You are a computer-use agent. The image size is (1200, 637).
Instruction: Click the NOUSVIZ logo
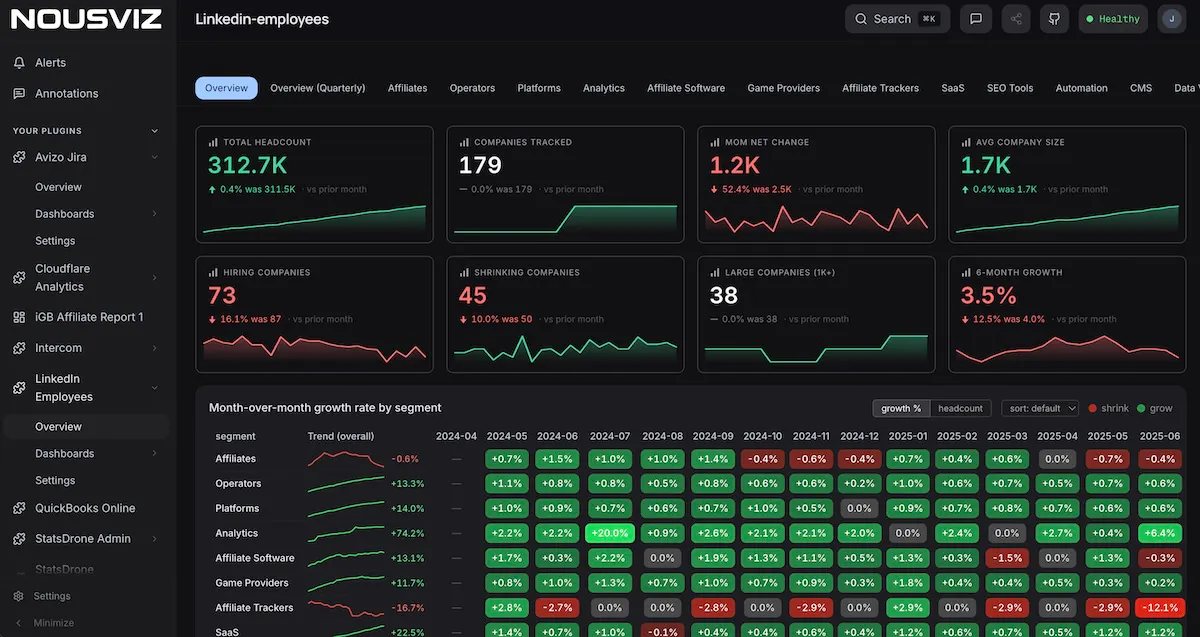point(87,19)
